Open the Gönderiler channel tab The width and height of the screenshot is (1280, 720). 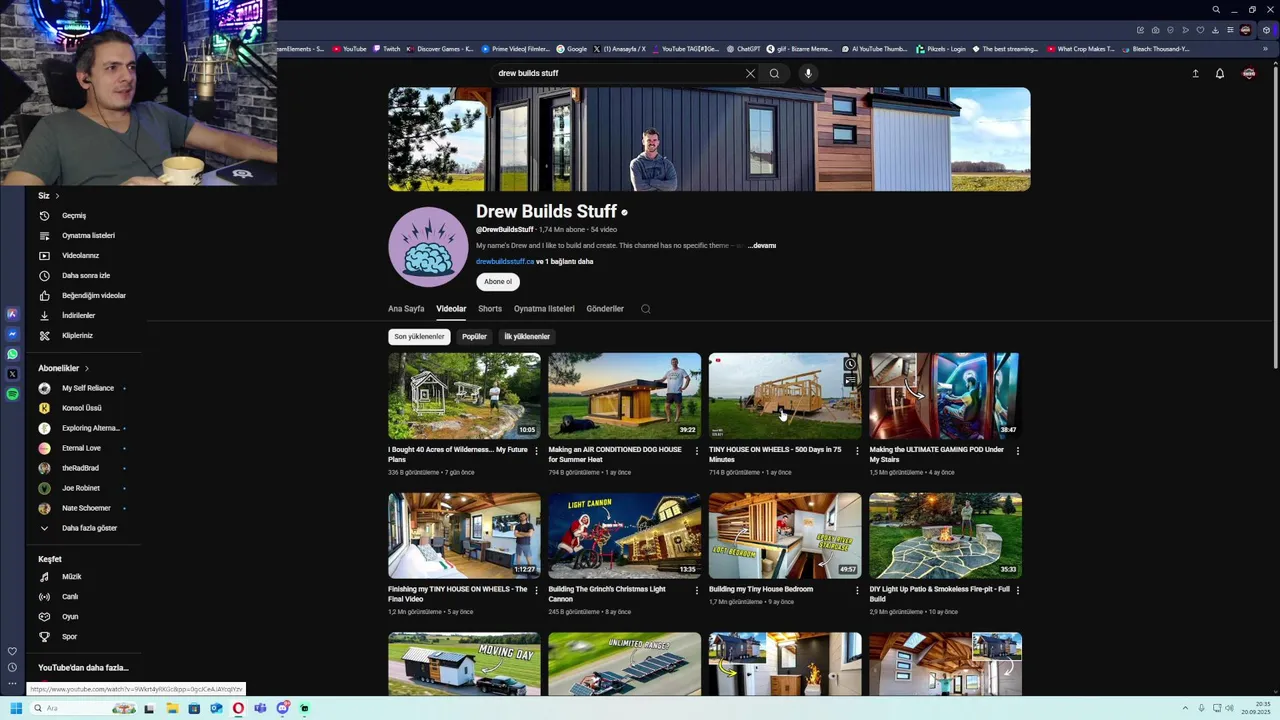(605, 309)
